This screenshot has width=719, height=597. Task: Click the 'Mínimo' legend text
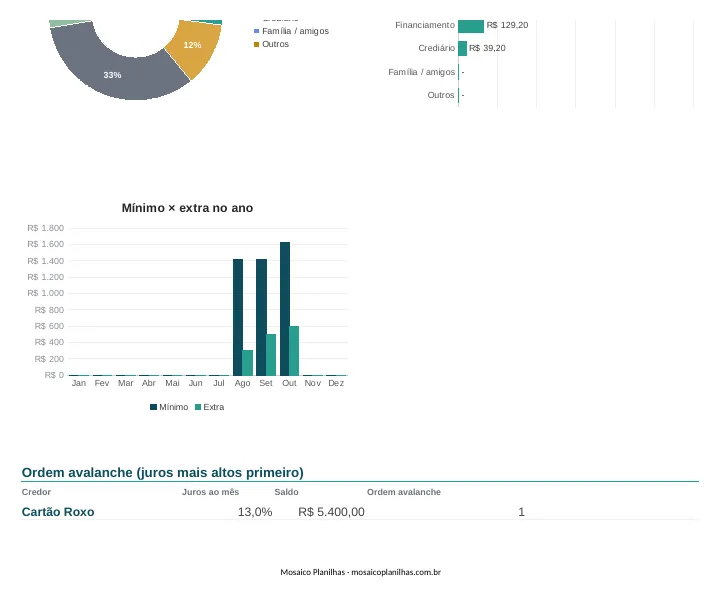click(x=173, y=407)
